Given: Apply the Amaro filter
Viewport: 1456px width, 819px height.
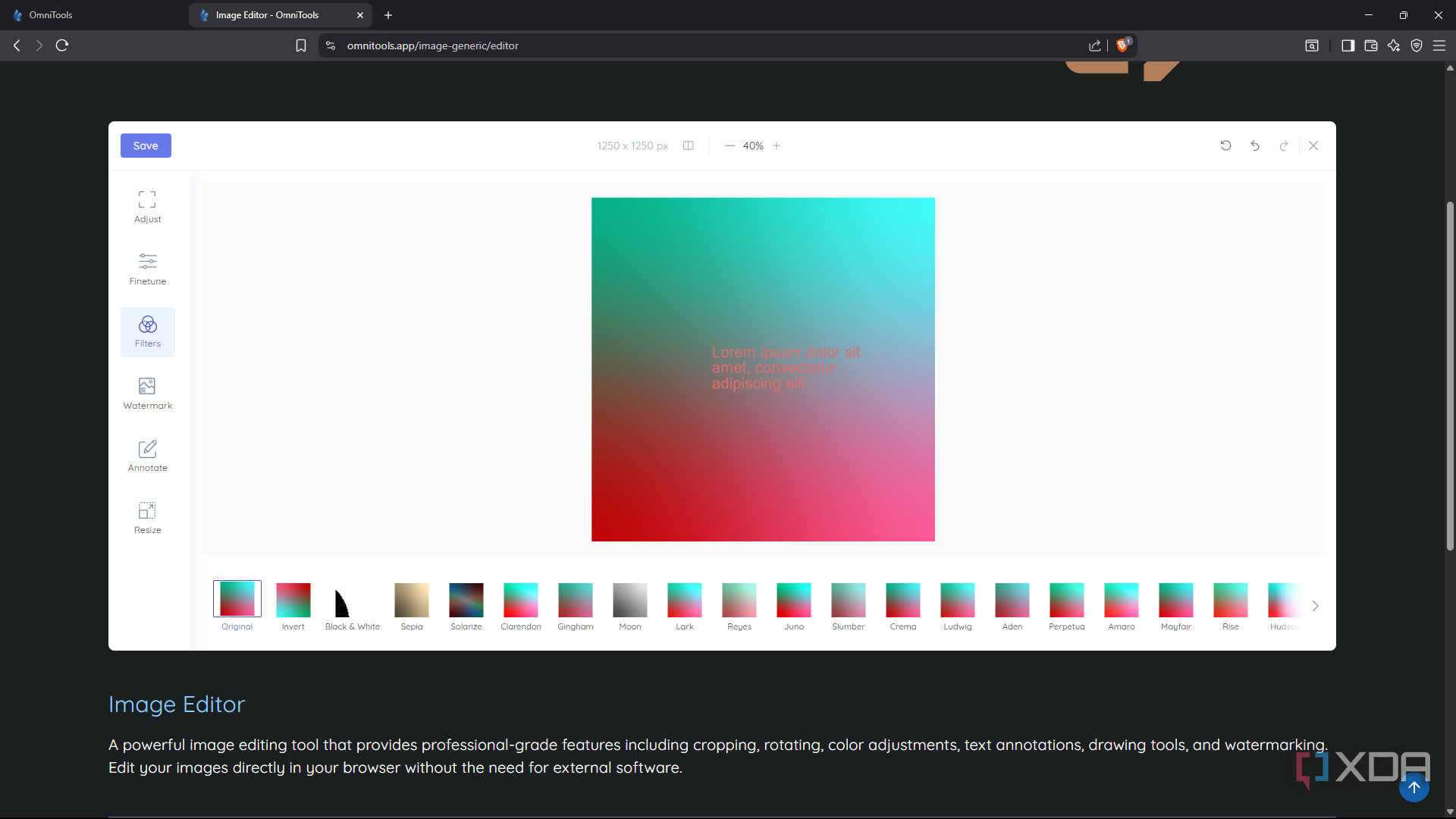Looking at the screenshot, I should 1122,606.
